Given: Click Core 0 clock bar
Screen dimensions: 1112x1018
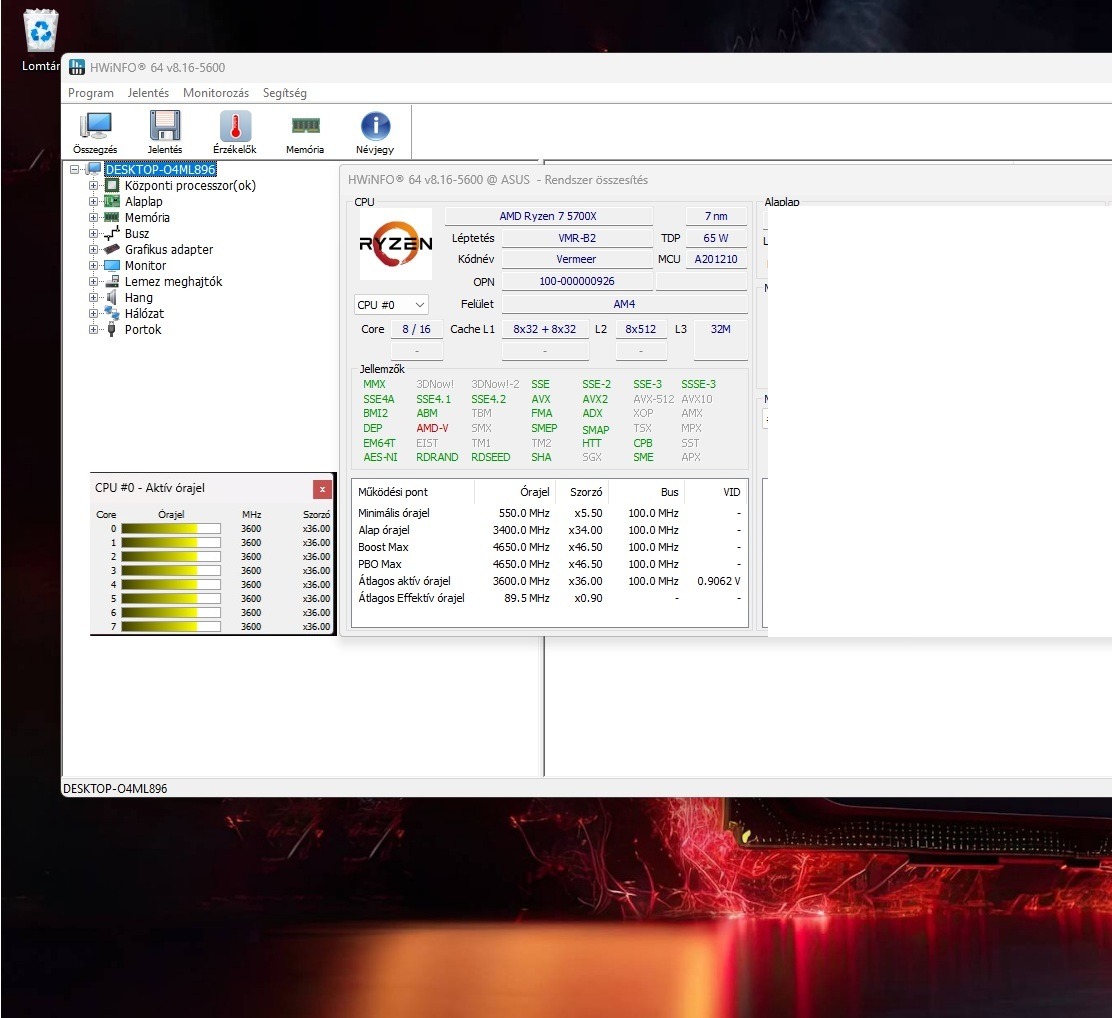Looking at the screenshot, I should tap(171, 529).
